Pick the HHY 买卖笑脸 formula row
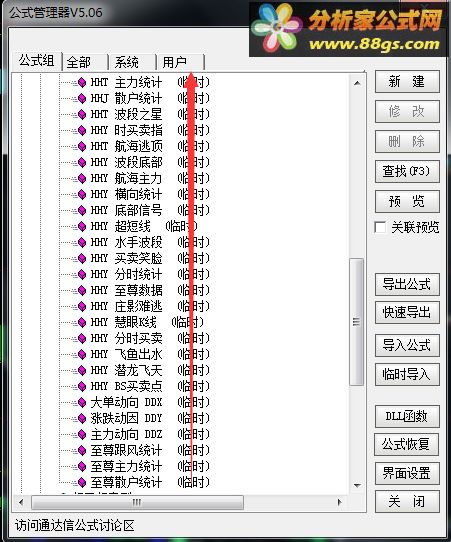451x542 pixels. pyautogui.click(x=150, y=258)
